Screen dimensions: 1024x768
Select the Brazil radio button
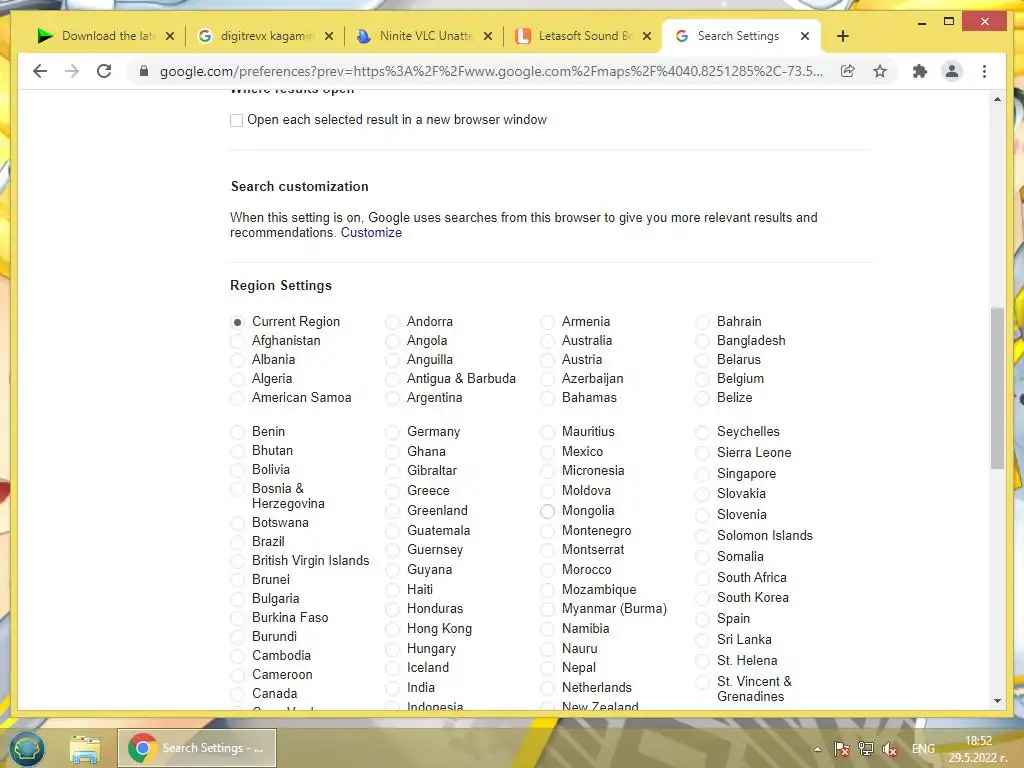pyautogui.click(x=238, y=542)
